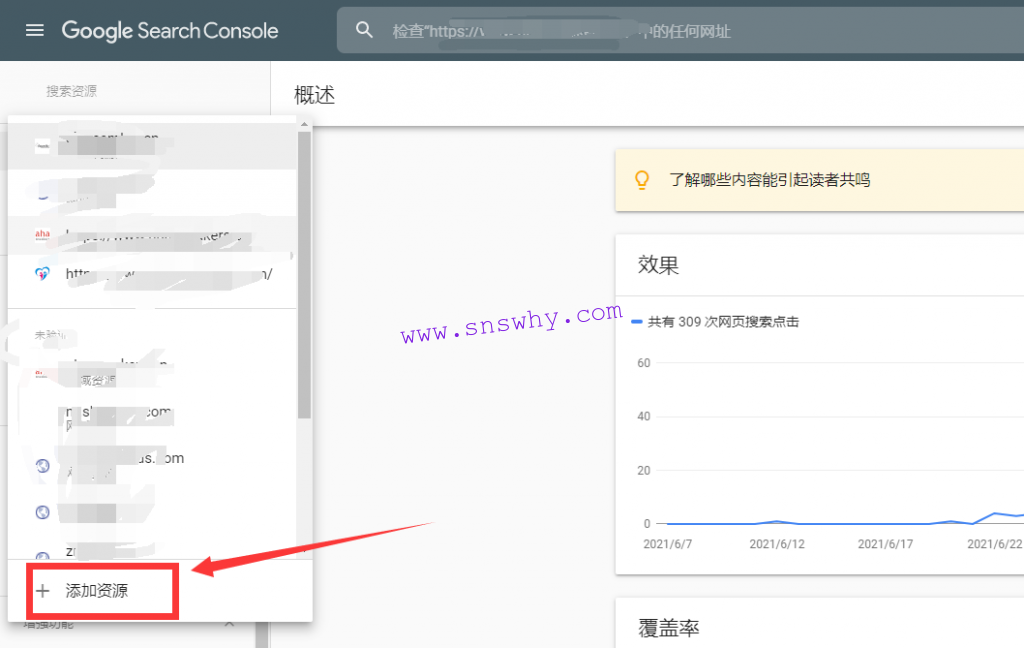Open the 效果 performance card header
1024x648 pixels.
(659, 265)
